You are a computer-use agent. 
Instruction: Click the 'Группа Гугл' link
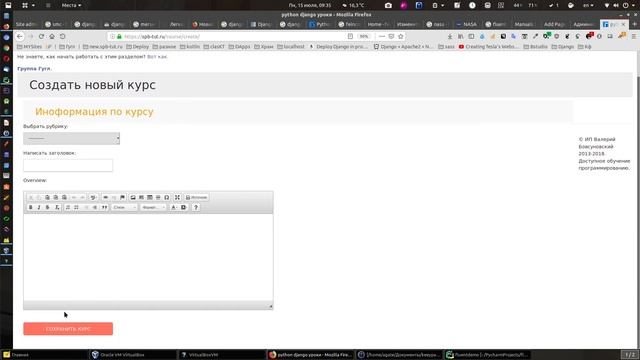[34, 69]
